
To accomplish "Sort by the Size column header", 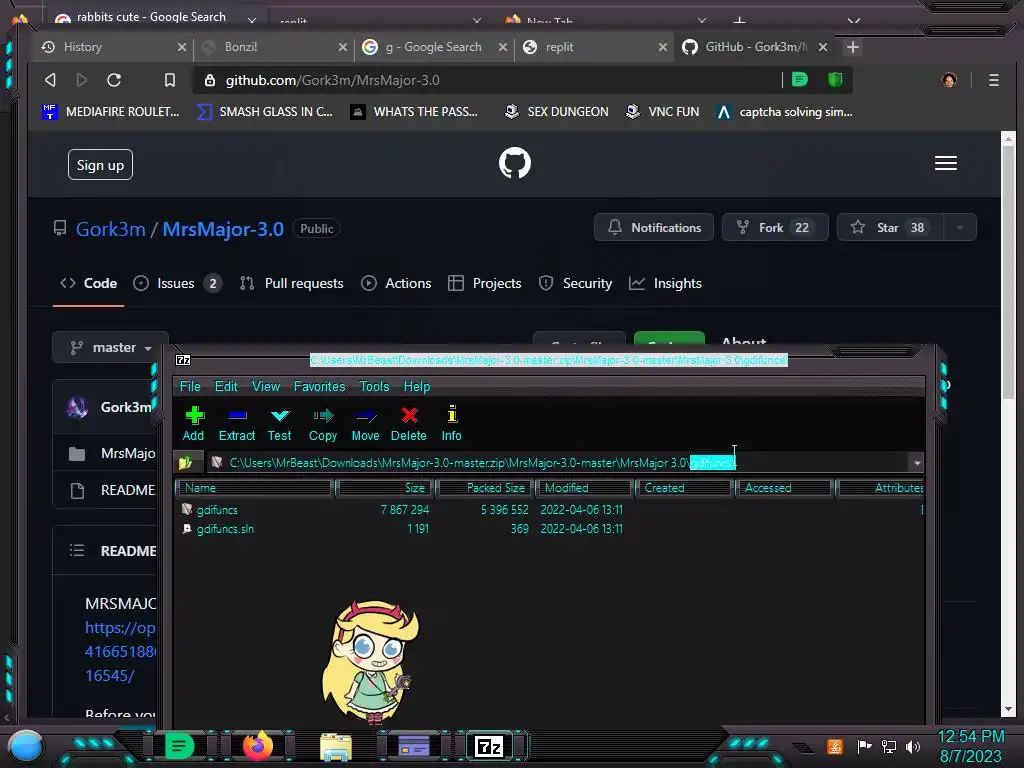I will point(384,488).
